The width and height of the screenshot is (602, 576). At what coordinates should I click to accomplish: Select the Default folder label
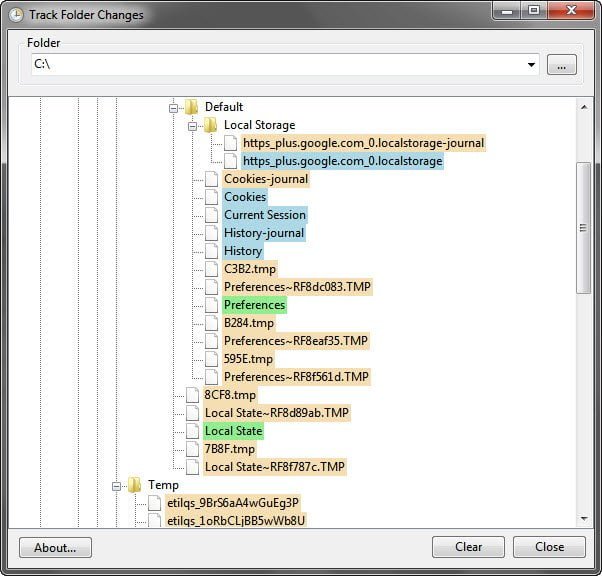coord(224,107)
